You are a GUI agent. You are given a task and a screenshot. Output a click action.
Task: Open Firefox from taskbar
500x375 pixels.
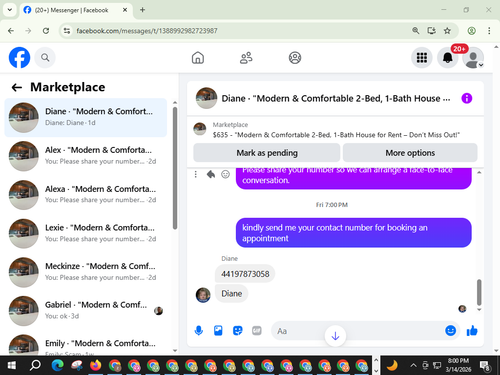(x=96, y=366)
